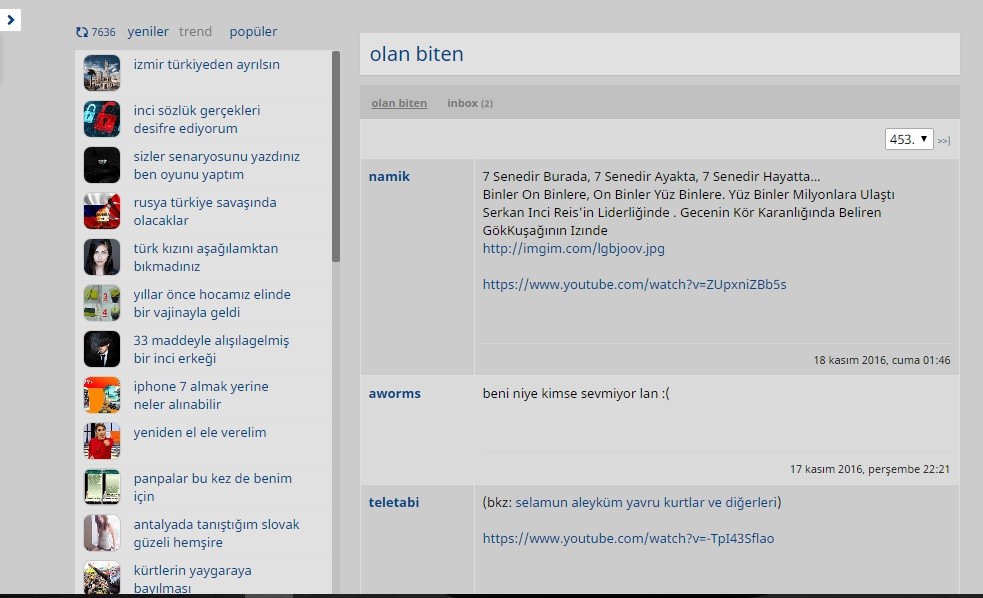Open topic yeniden el ele verelim
The width and height of the screenshot is (983, 598).
(200, 432)
